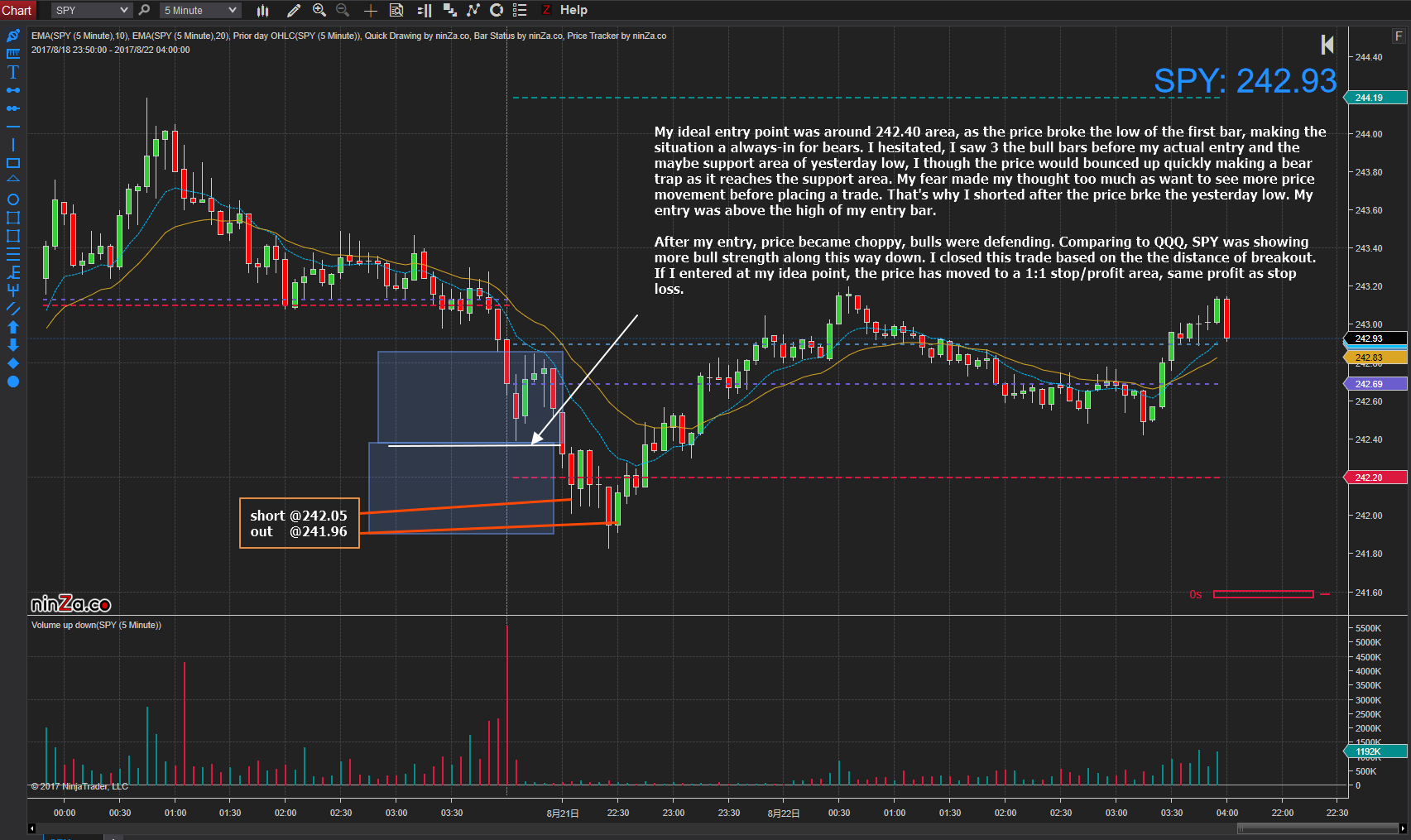This screenshot has height=840, width=1411.
Task: Click the zoom out magnifier icon
Action: point(343,10)
